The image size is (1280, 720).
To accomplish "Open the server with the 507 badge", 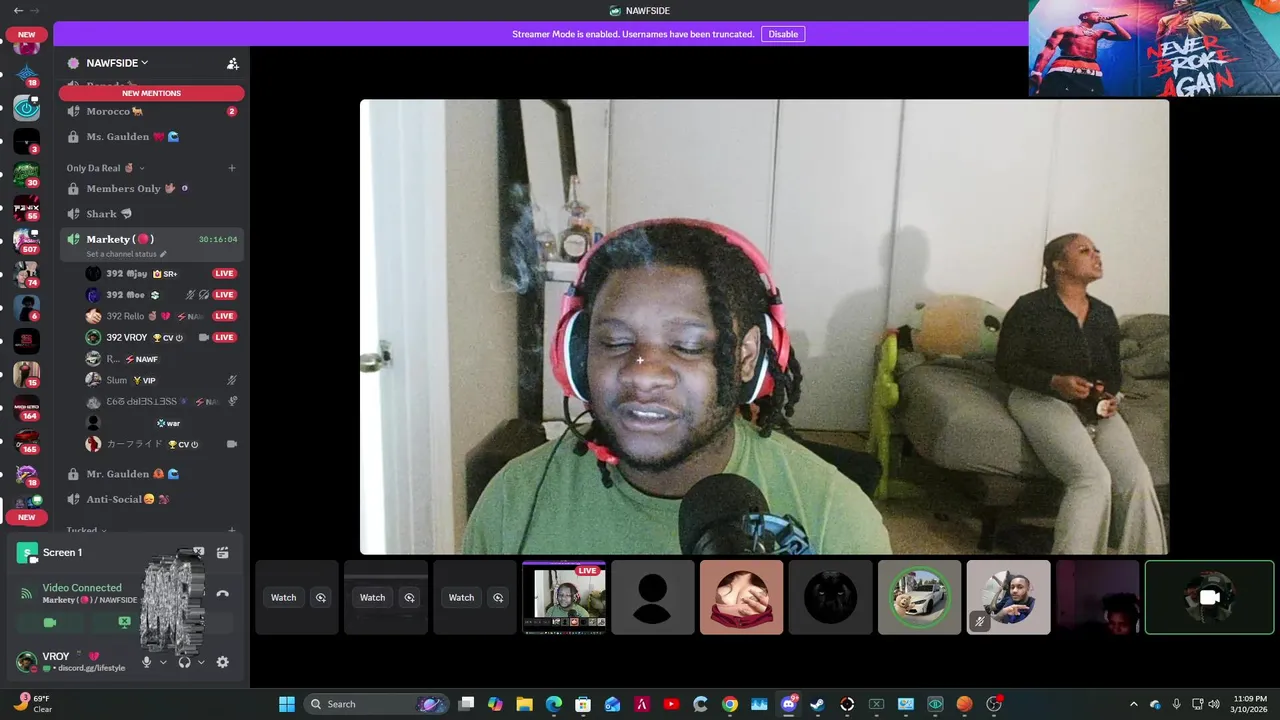I will (x=26, y=240).
